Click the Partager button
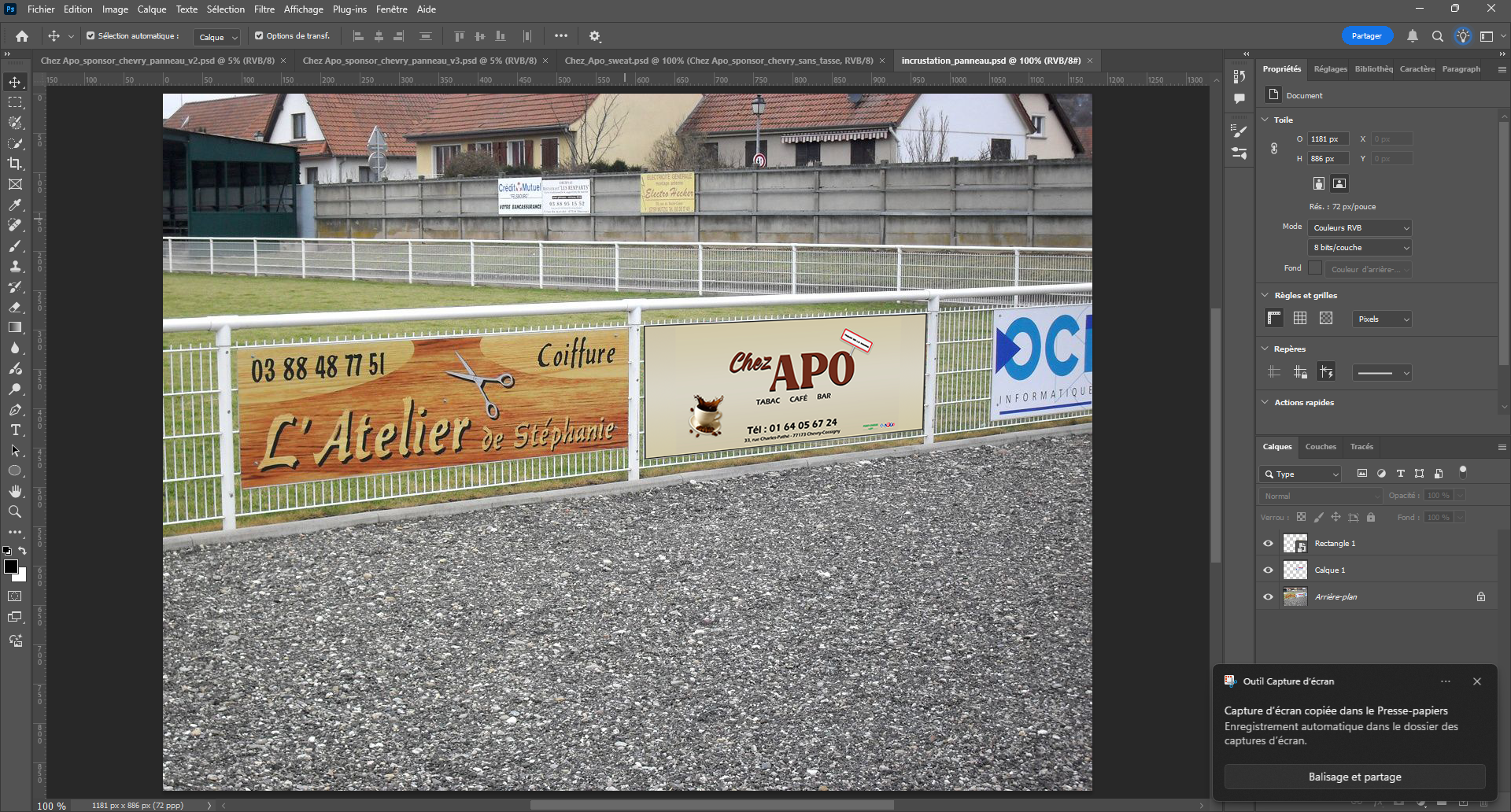This screenshot has height=812, width=1511. pos(1367,36)
